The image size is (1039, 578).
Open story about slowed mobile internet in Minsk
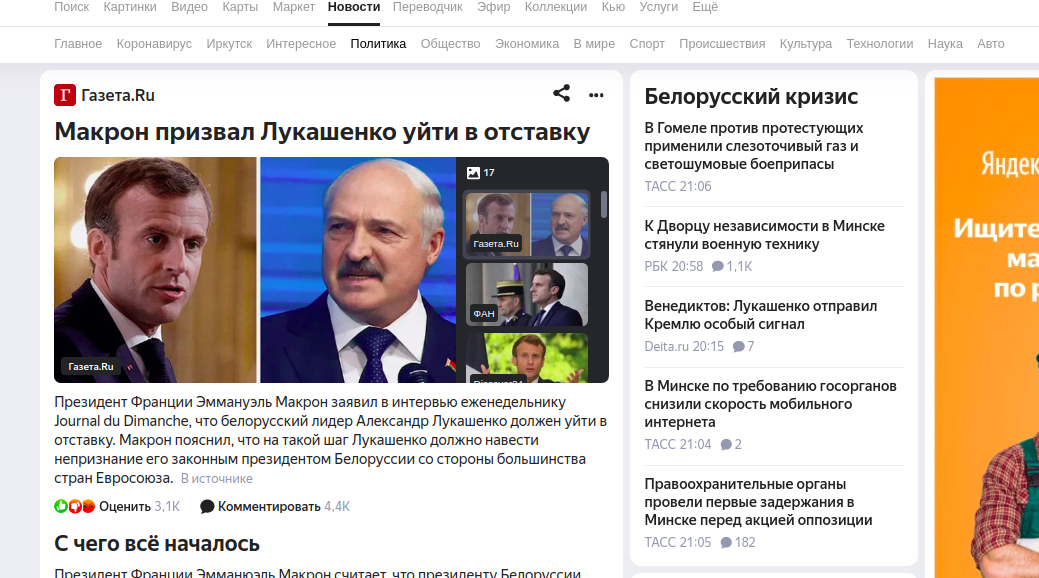coord(771,404)
